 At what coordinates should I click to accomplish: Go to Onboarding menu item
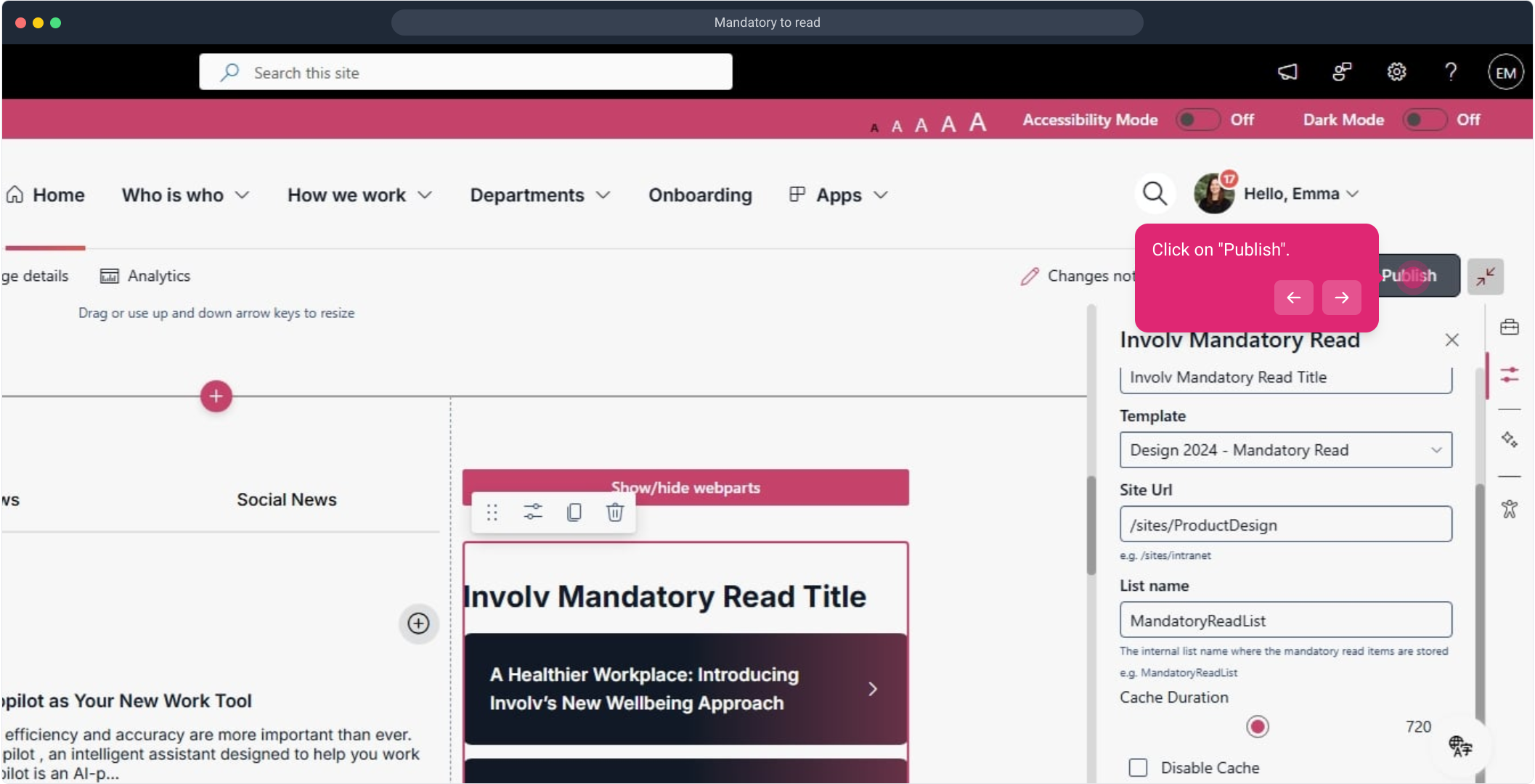700,195
